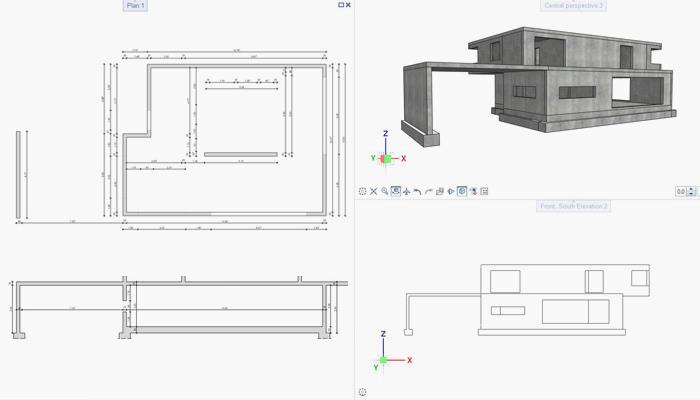This screenshot has height=400, width=700.
Task: Maximize the Plan:1 viewport window
Action: 341,5
